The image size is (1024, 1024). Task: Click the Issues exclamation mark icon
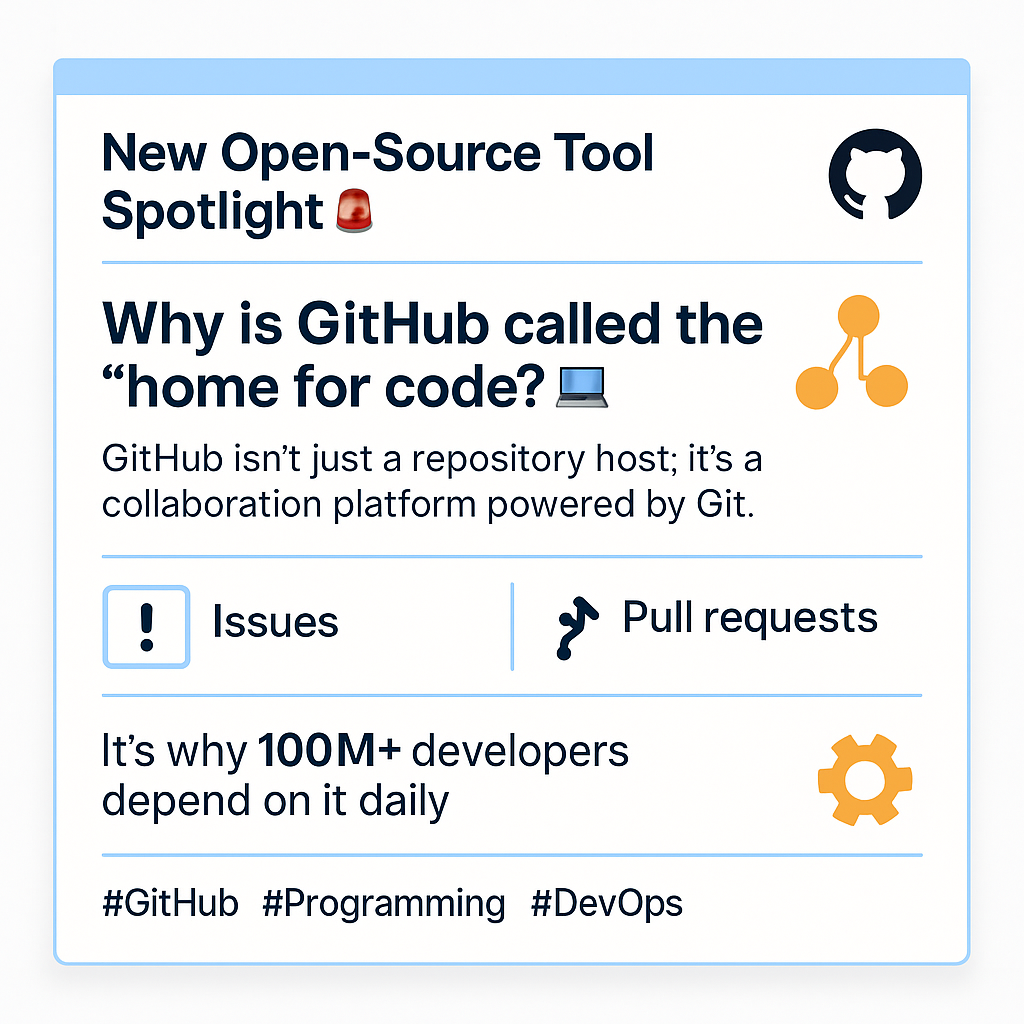[146, 626]
